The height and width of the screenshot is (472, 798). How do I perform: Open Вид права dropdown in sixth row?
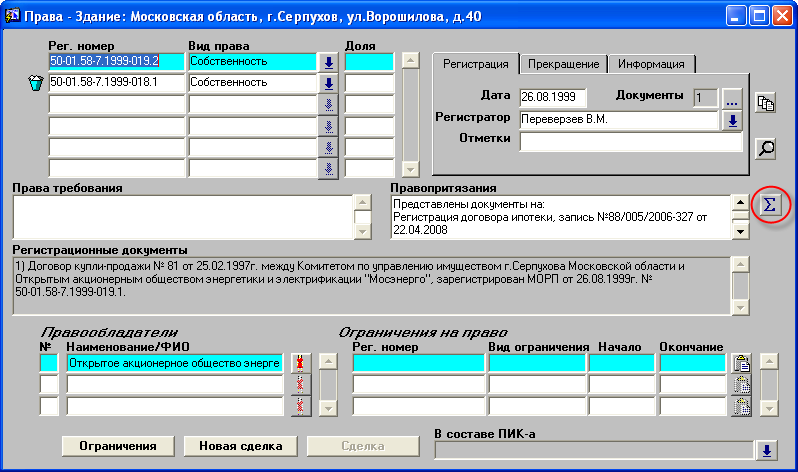coord(328,169)
